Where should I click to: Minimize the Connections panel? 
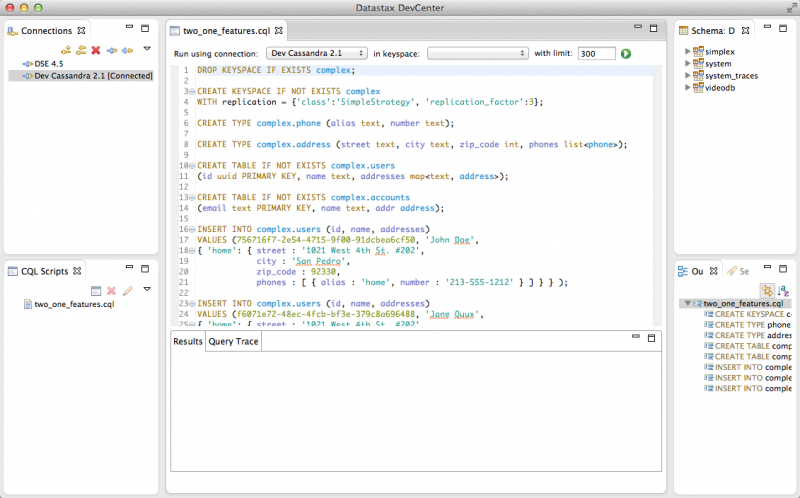click(129, 27)
